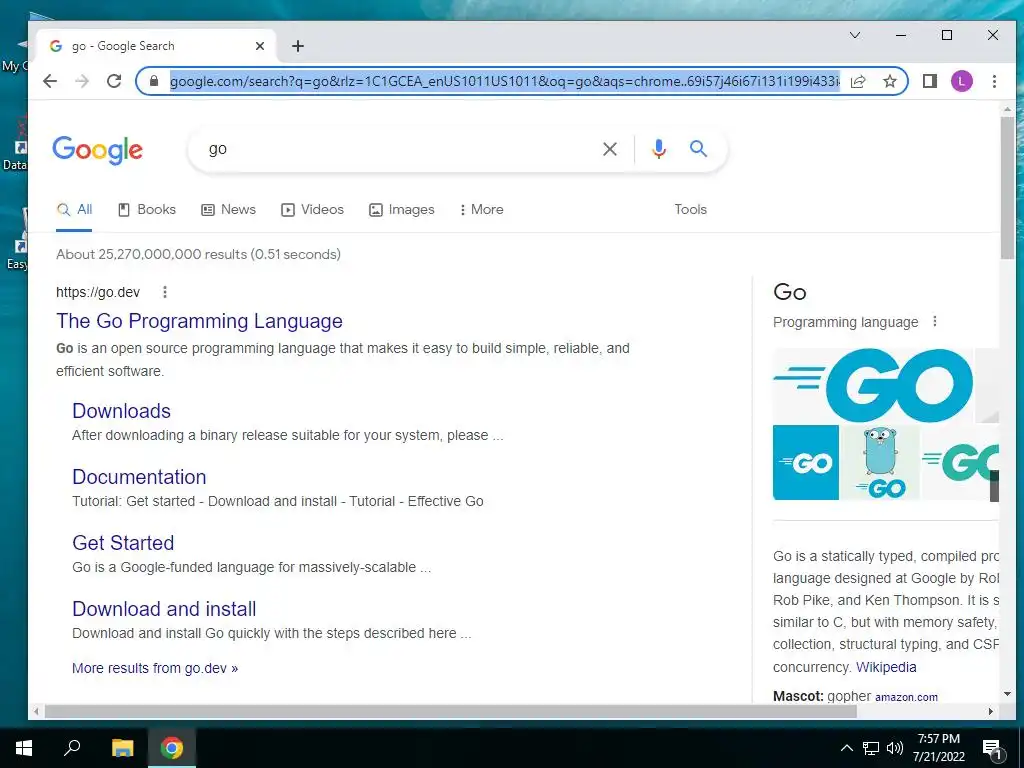Open three-dot options beside https://go.dev

tap(165, 292)
